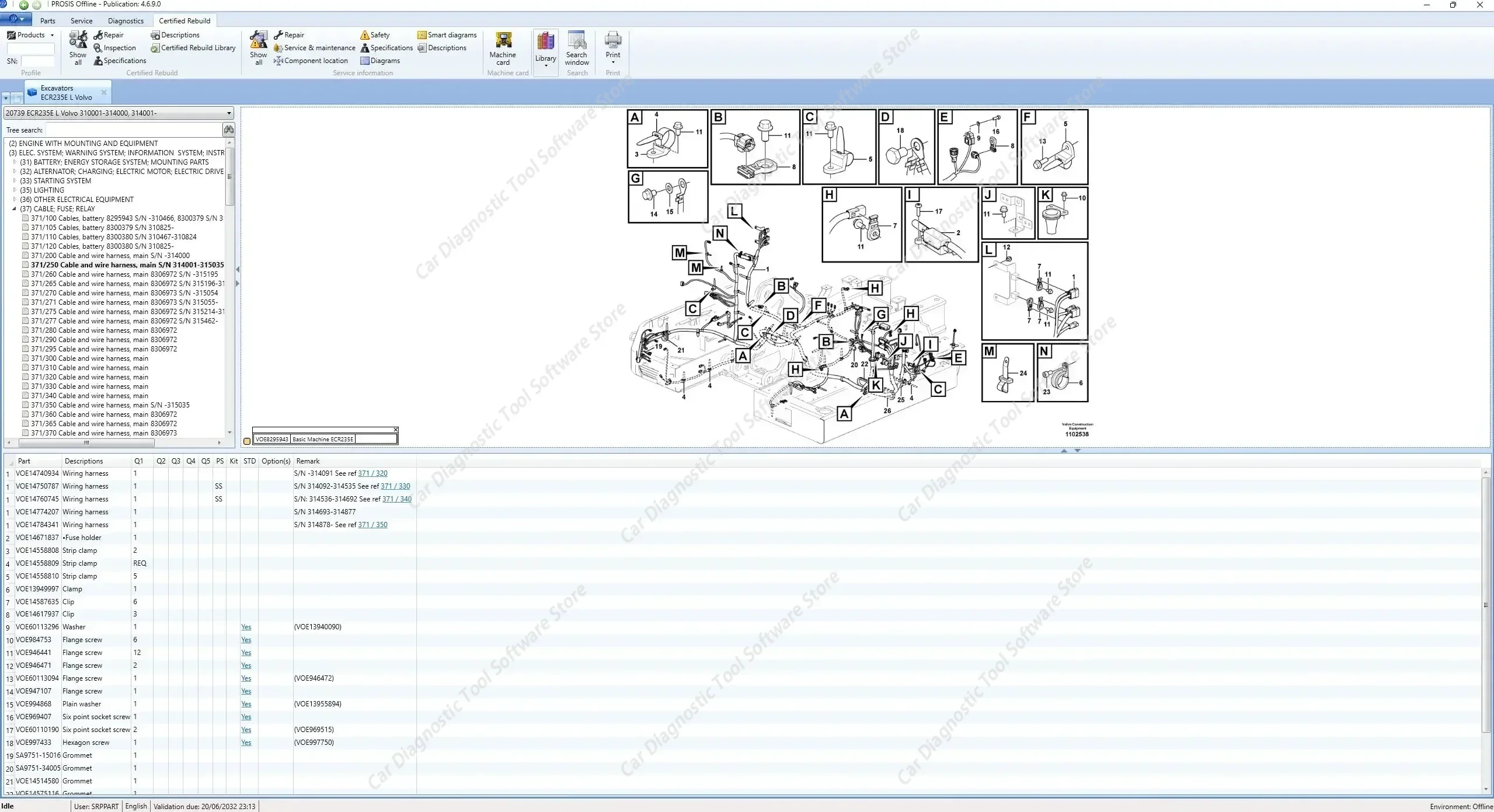The height and width of the screenshot is (812, 1494).
Task: Expand (31) BATTERY; ENERGY STORAGE SYSTEM node
Action: point(15,162)
